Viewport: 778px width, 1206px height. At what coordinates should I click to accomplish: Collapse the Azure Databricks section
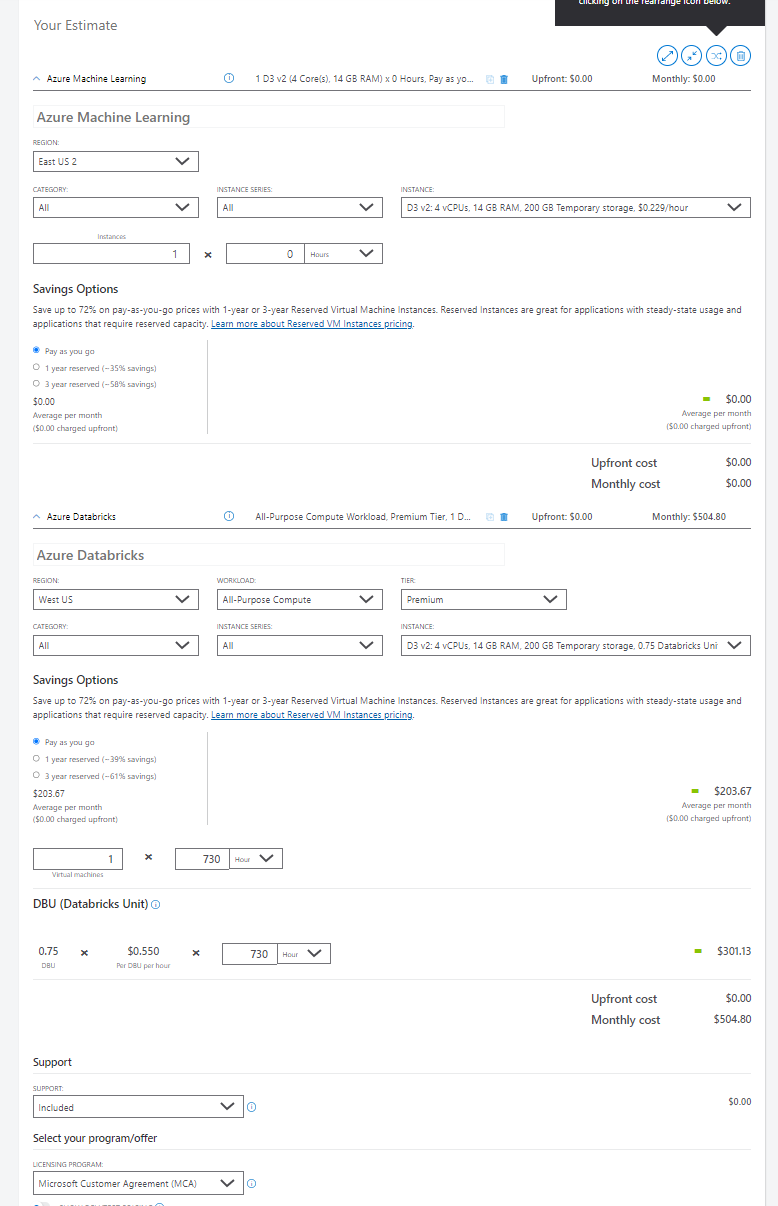coord(37,517)
